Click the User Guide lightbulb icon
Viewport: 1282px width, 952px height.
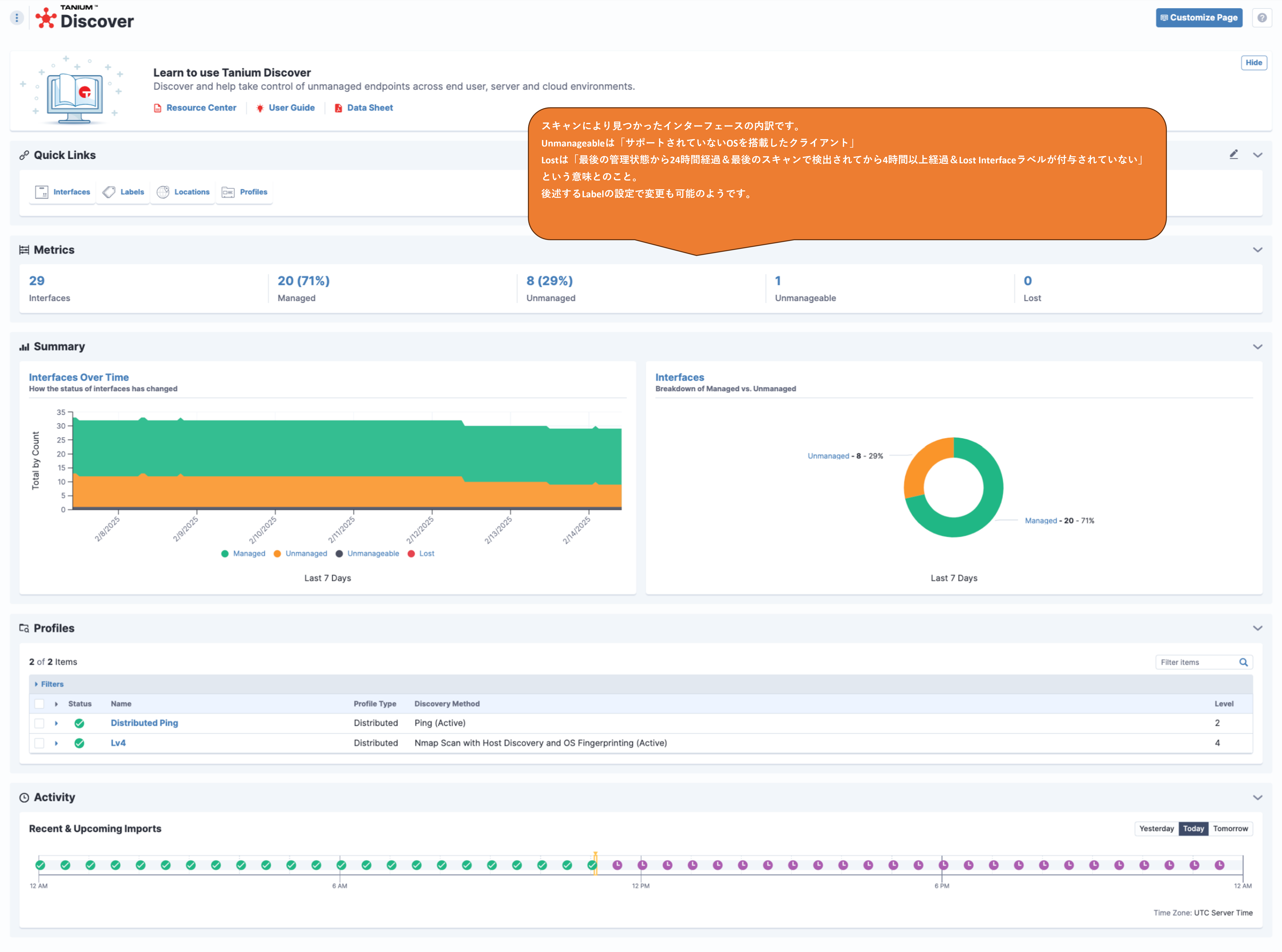tap(260, 108)
